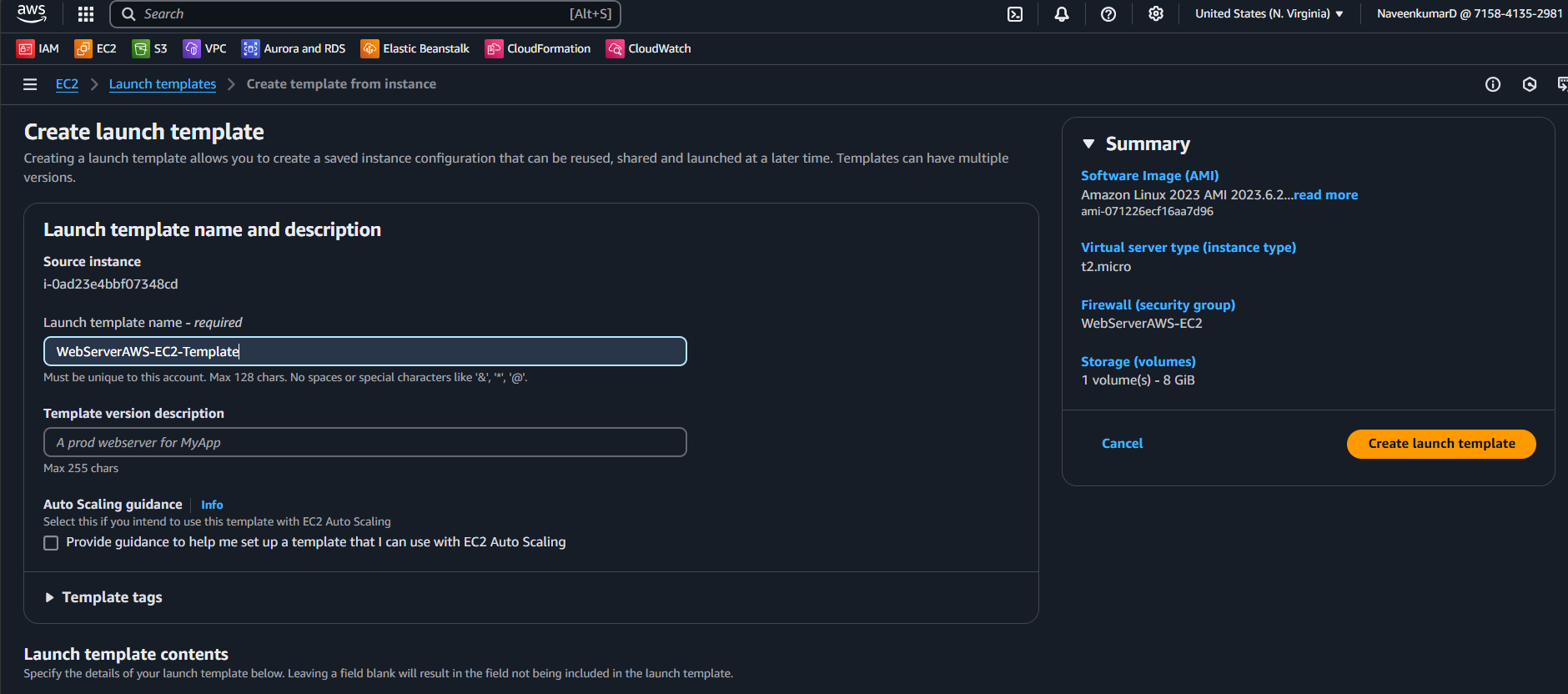Viewport: 1568px width, 694px height.
Task: Open the help question mark icon
Action: (x=1108, y=14)
